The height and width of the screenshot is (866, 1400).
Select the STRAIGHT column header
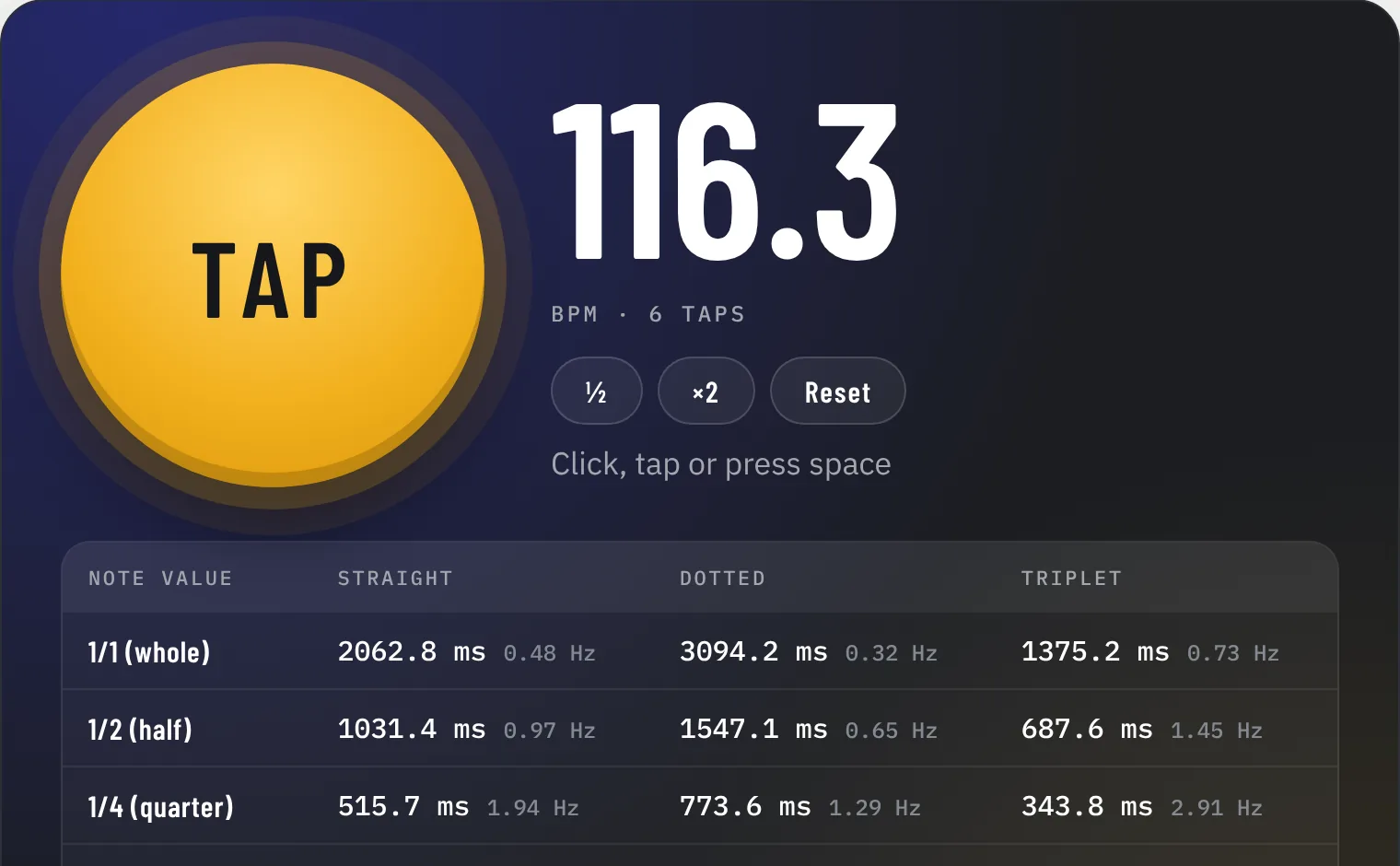point(395,579)
